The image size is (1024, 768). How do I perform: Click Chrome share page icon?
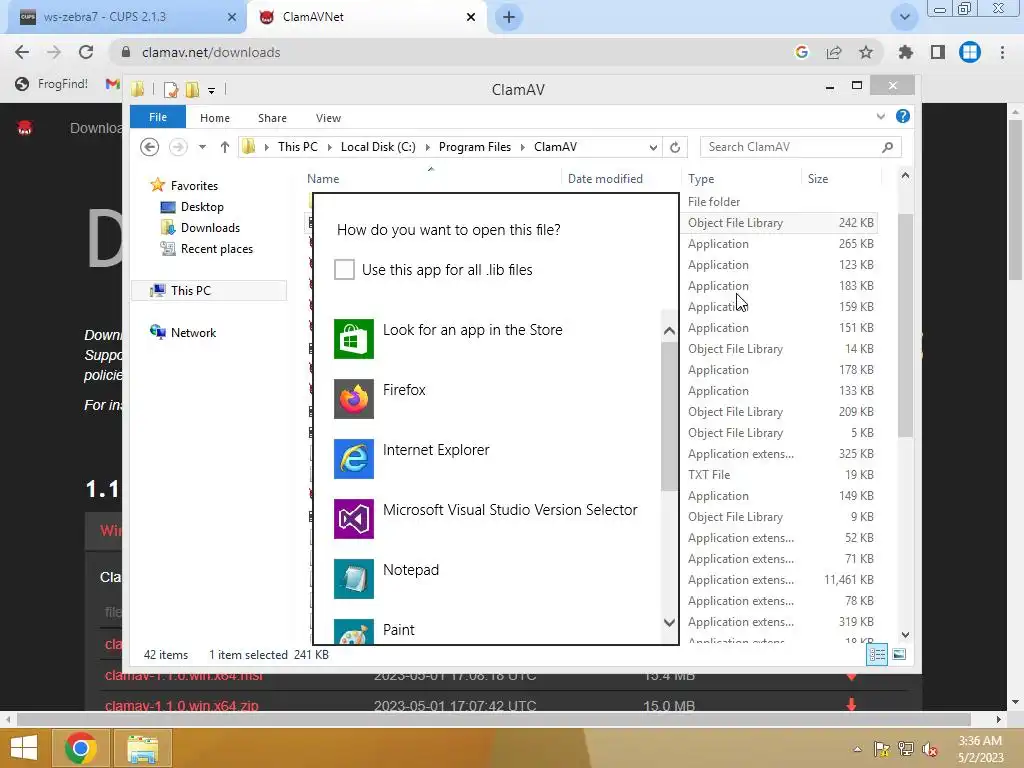point(834,52)
